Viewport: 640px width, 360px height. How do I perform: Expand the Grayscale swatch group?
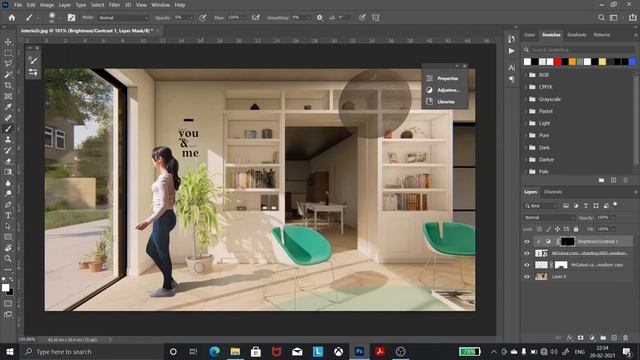click(526, 99)
